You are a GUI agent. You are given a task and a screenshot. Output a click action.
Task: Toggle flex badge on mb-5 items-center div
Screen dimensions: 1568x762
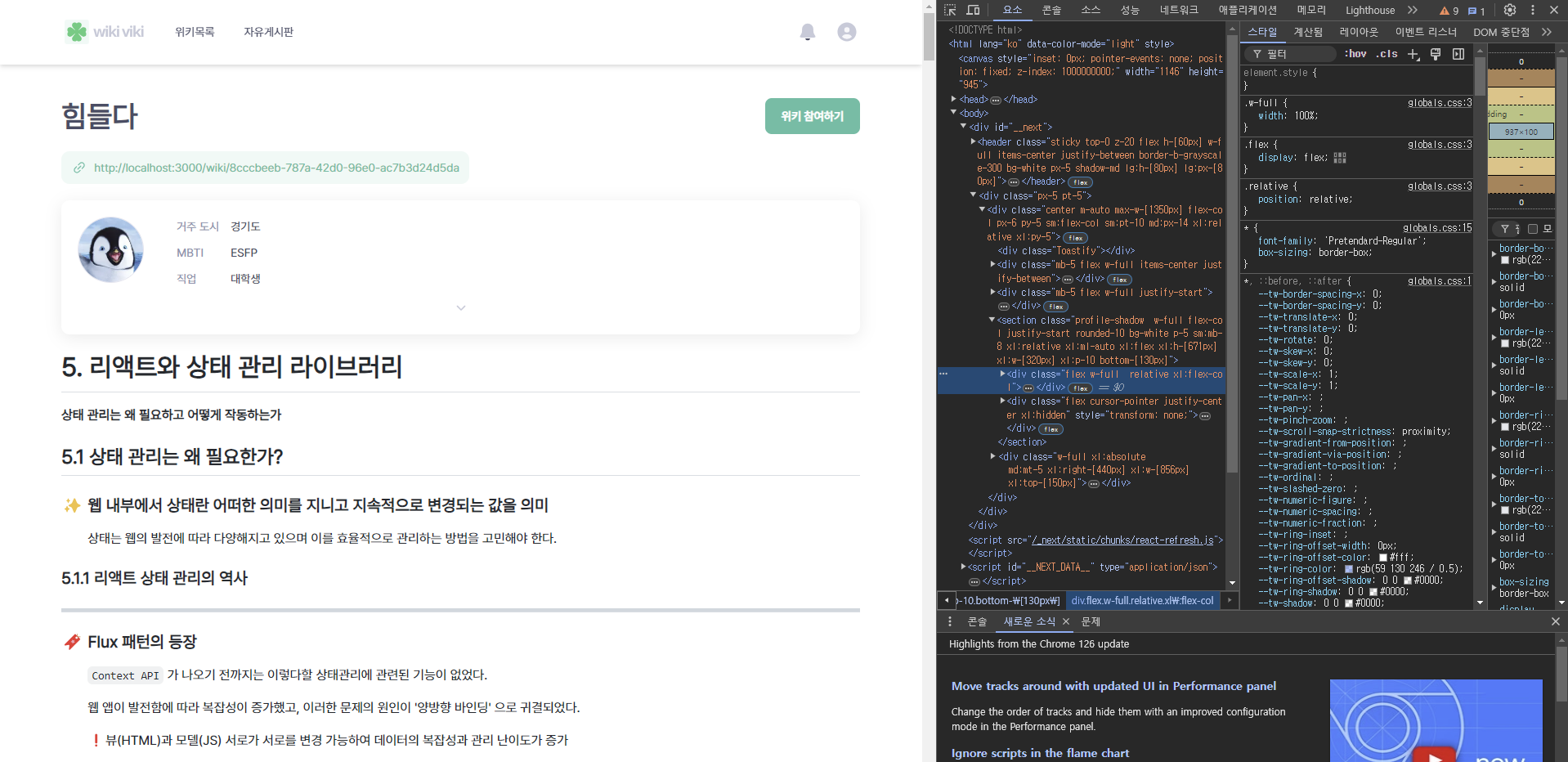[1119, 280]
